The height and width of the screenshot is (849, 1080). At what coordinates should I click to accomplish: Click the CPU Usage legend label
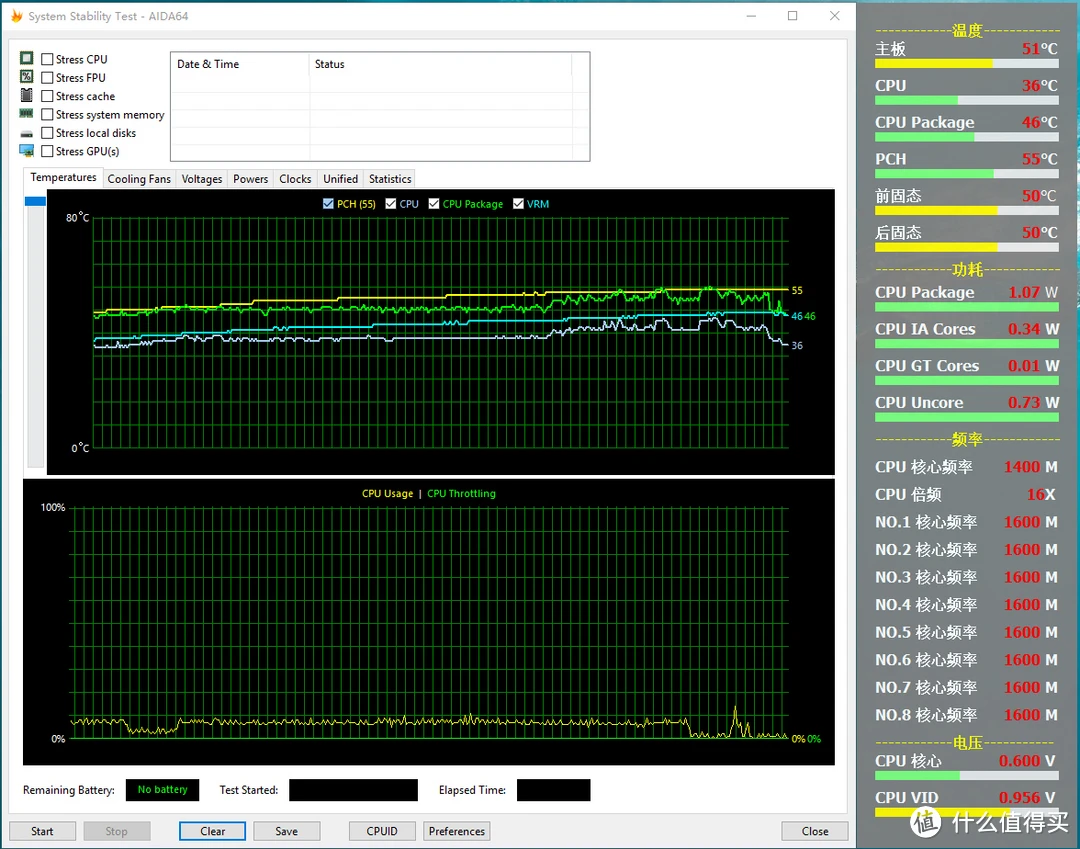(x=387, y=494)
